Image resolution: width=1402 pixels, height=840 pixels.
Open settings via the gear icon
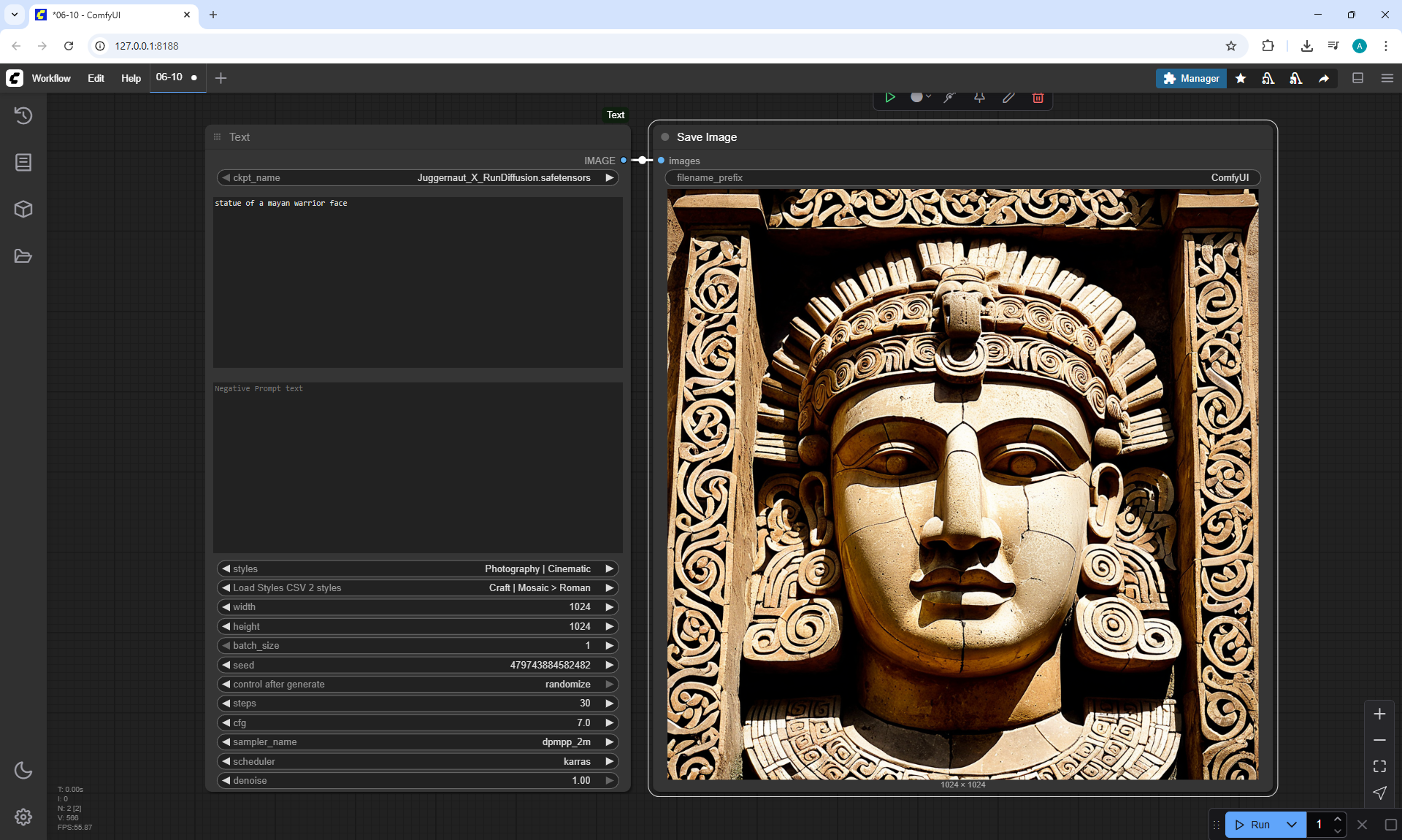[23, 817]
